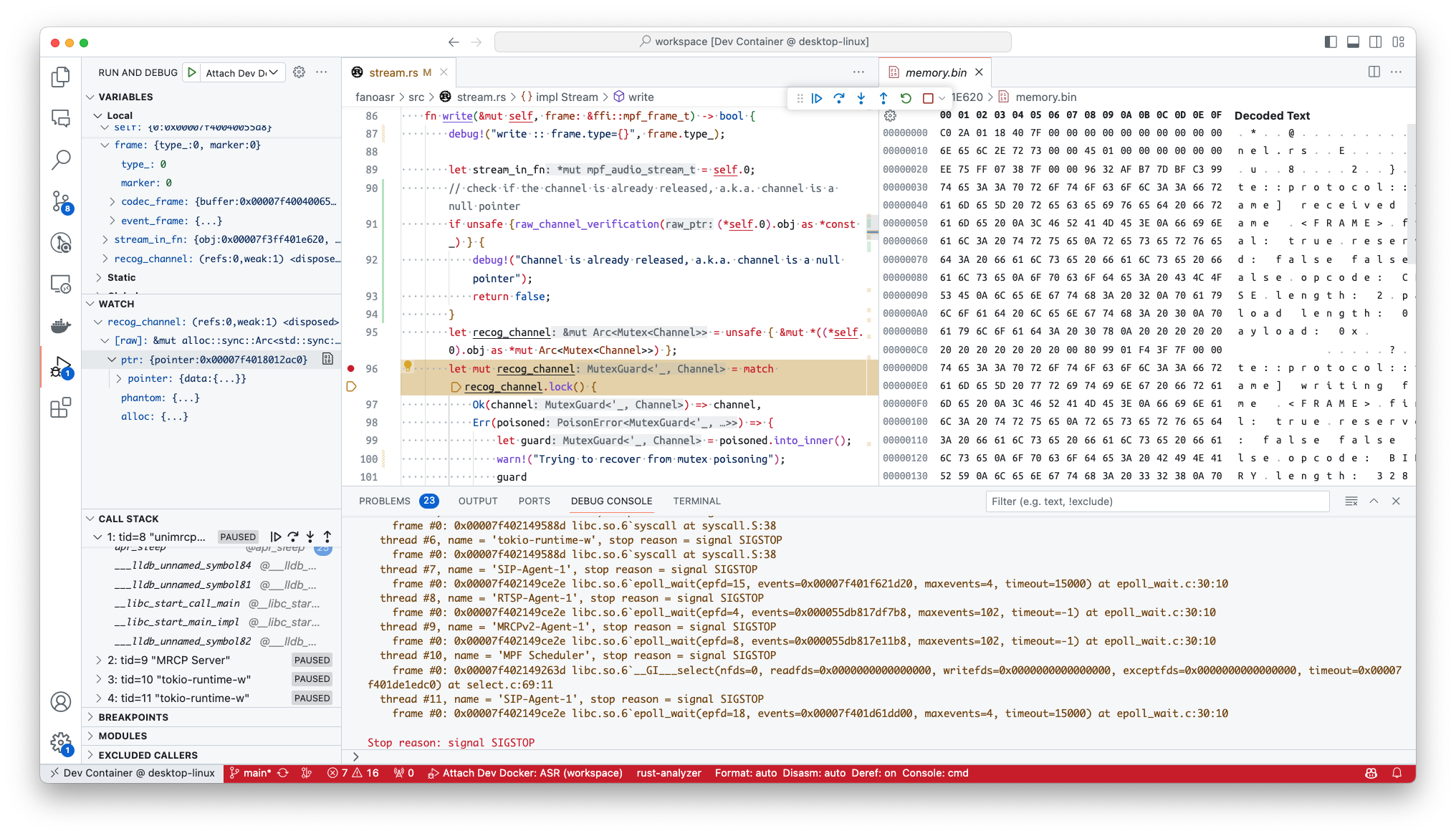The width and height of the screenshot is (1456, 836).
Task: Open the Accounts menu icon
Action: pos(61,702)
